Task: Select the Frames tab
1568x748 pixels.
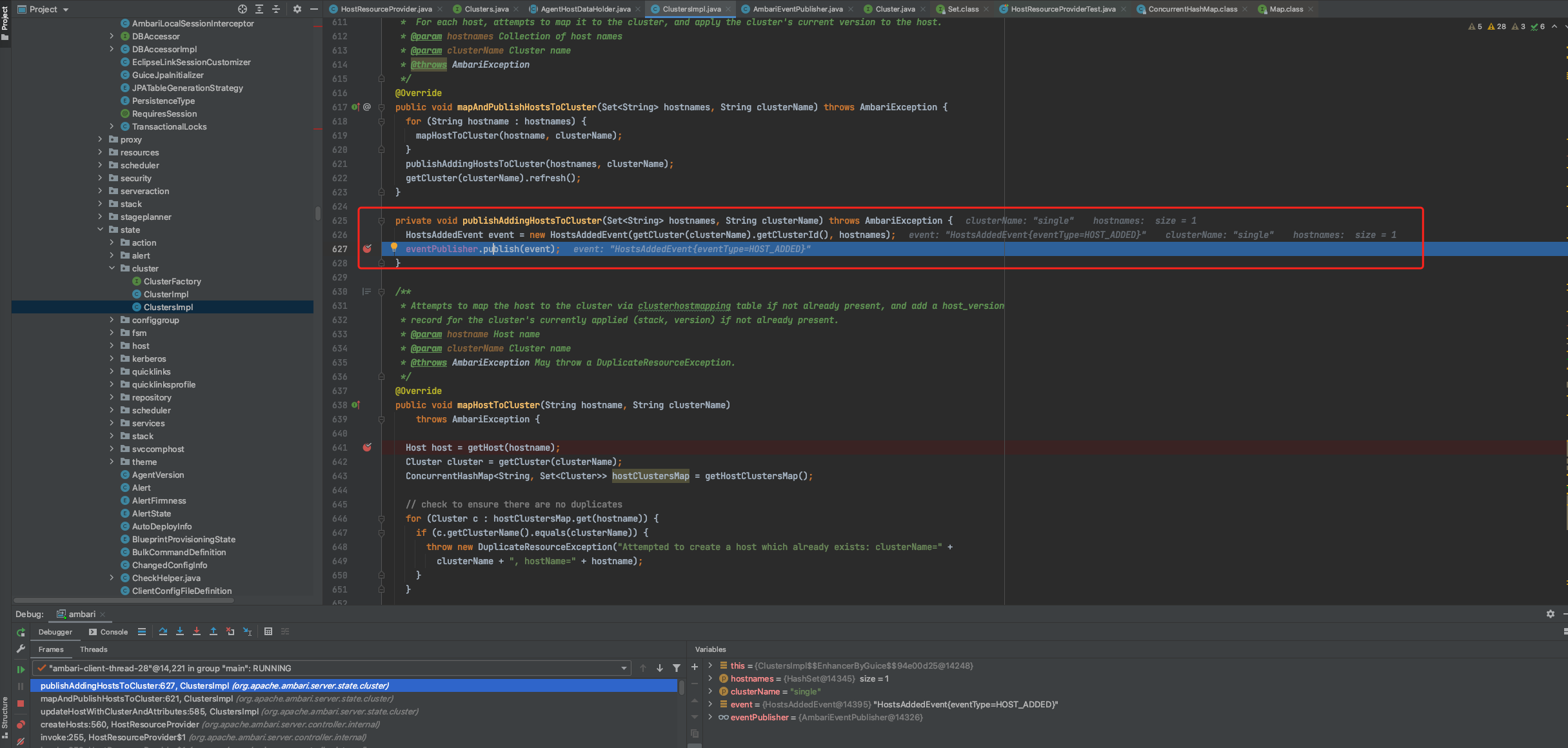Action: tap(51, 649)
